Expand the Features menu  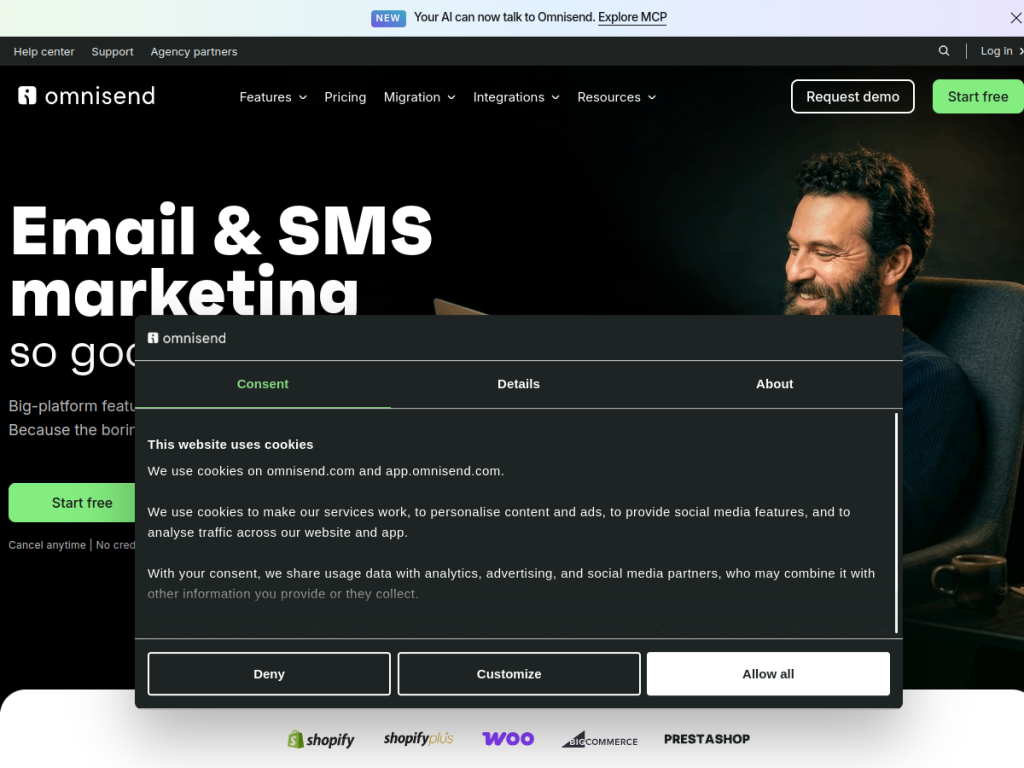click(x=273, y=97)
